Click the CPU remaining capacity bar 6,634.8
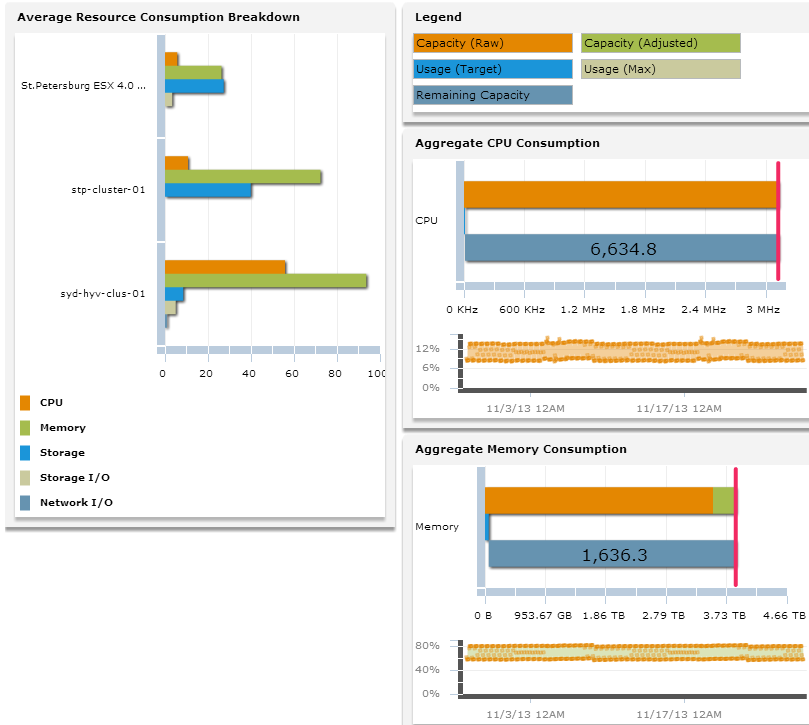The width and height of the screenshot is (809, 725). pyautogui.click(x=621, y=248)
